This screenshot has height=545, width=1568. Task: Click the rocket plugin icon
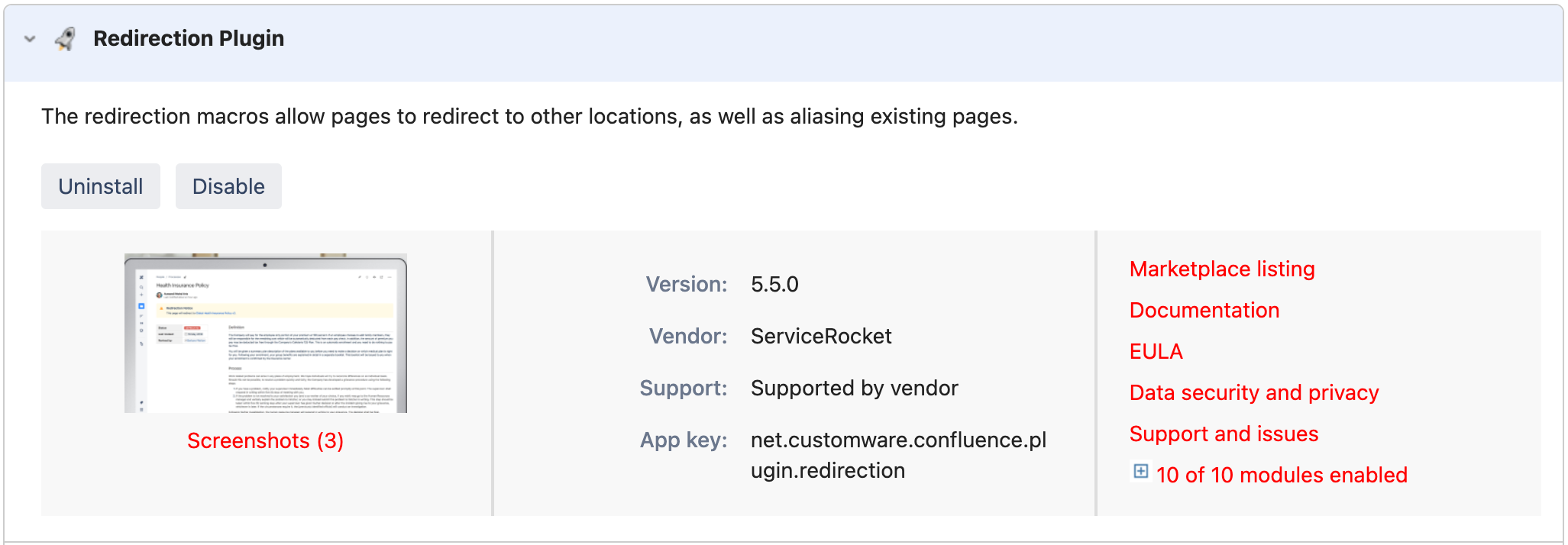coord(66,39)
